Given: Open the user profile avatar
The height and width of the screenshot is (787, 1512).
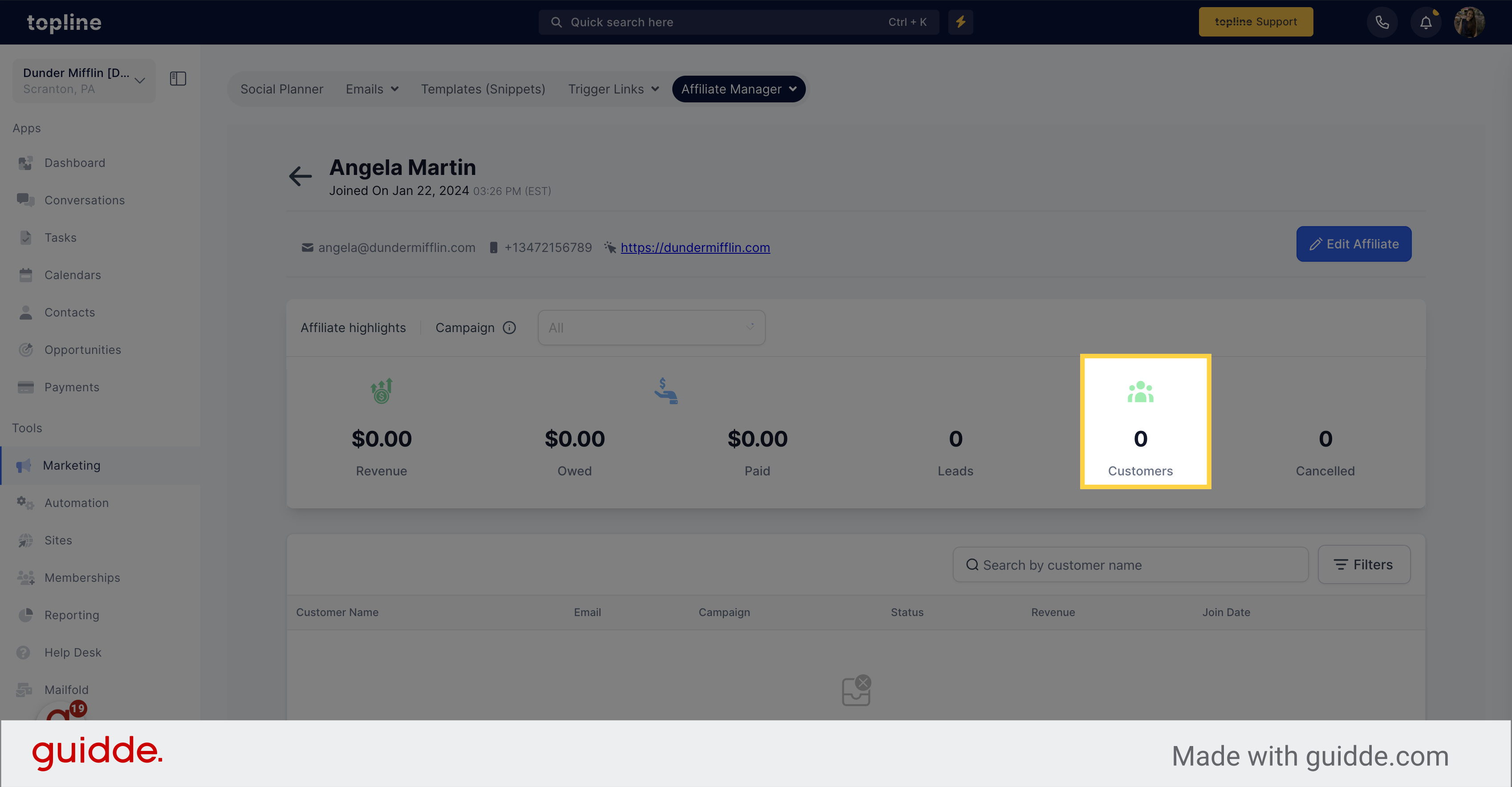Looking at the screenshot, I should [1469, 22].
